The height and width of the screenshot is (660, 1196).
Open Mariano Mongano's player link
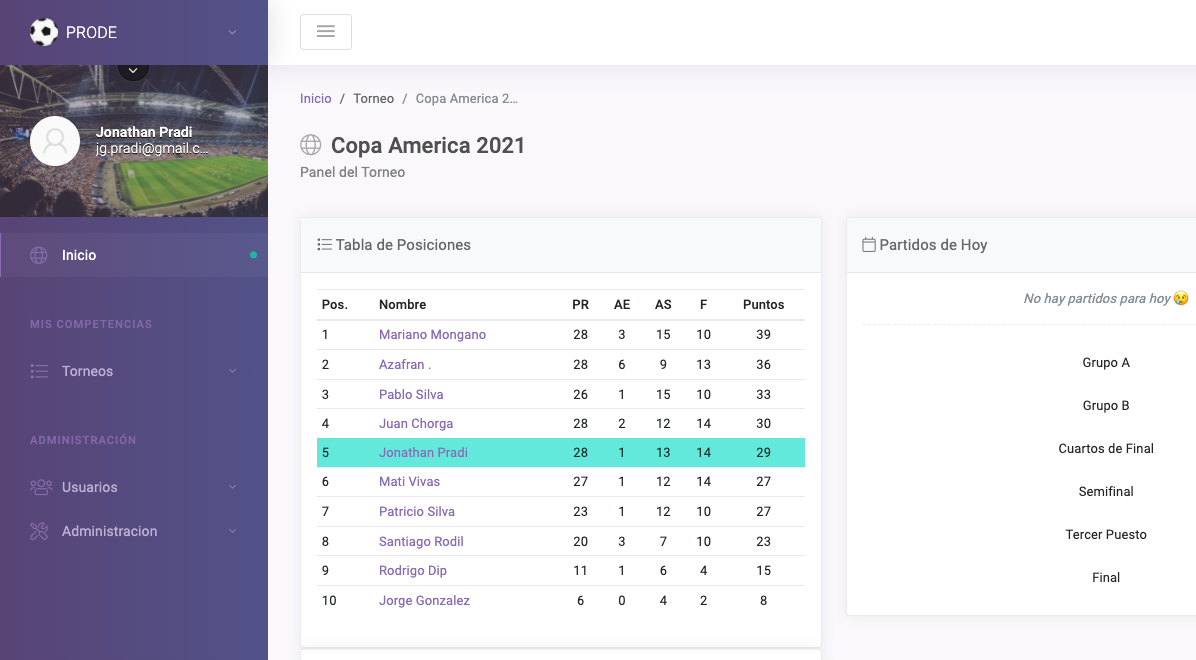click(432, 335)
